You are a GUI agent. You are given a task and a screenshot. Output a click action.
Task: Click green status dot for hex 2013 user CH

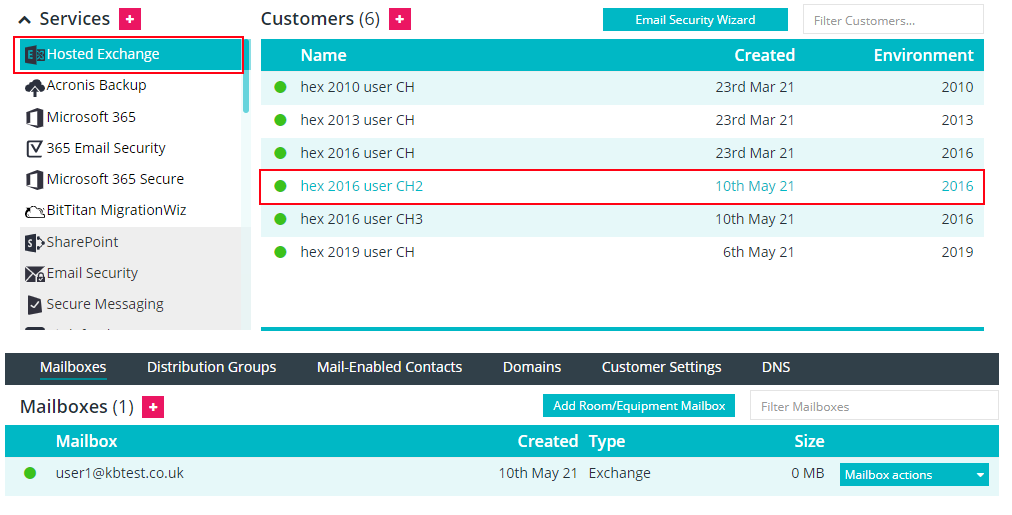click(280, 120)
